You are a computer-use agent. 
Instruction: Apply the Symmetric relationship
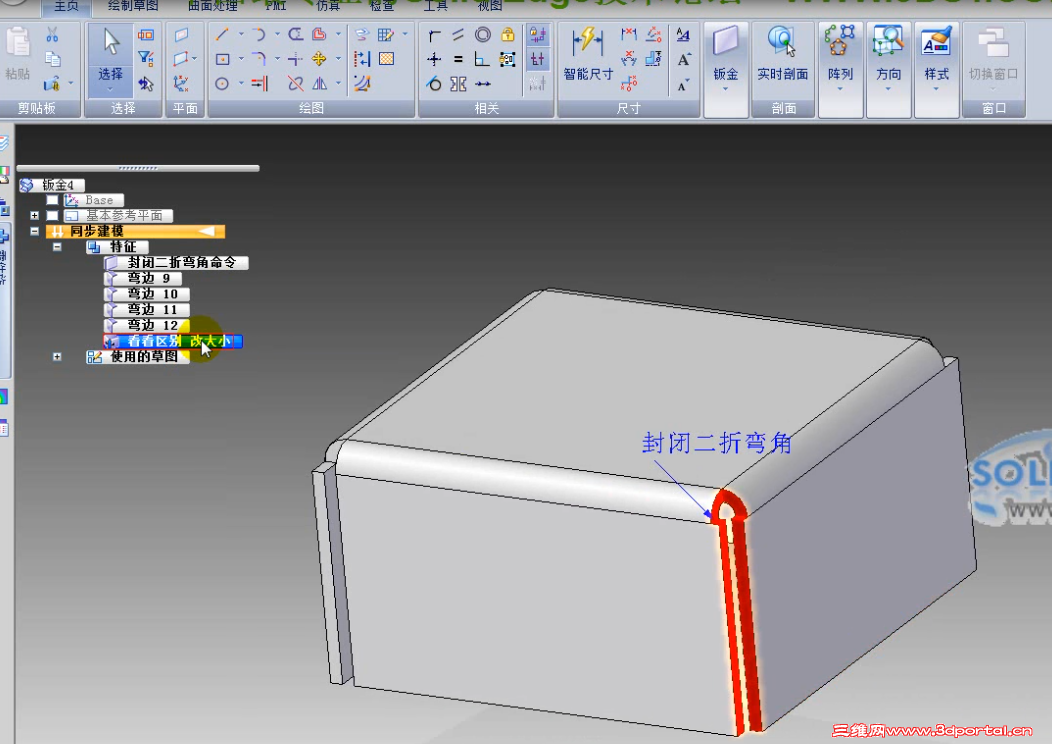coord(458,84)
